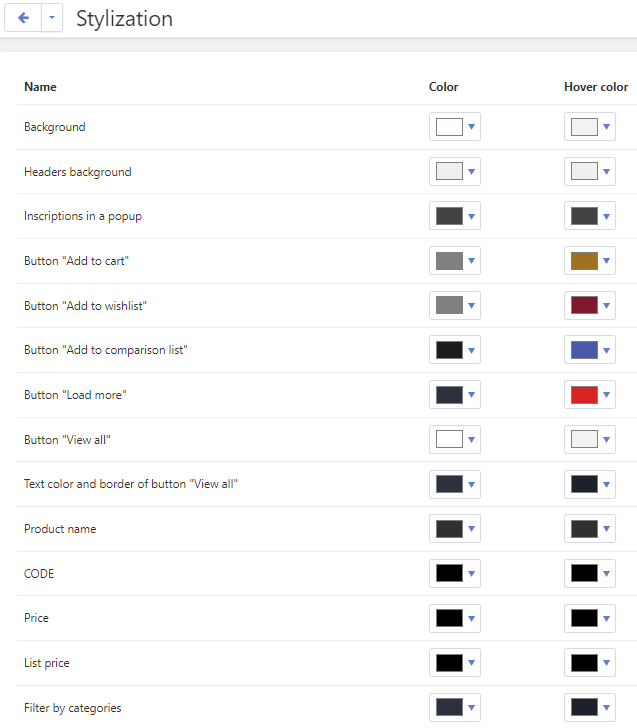Click blue Add to comparison list hover swatch

tap(584, 350)
